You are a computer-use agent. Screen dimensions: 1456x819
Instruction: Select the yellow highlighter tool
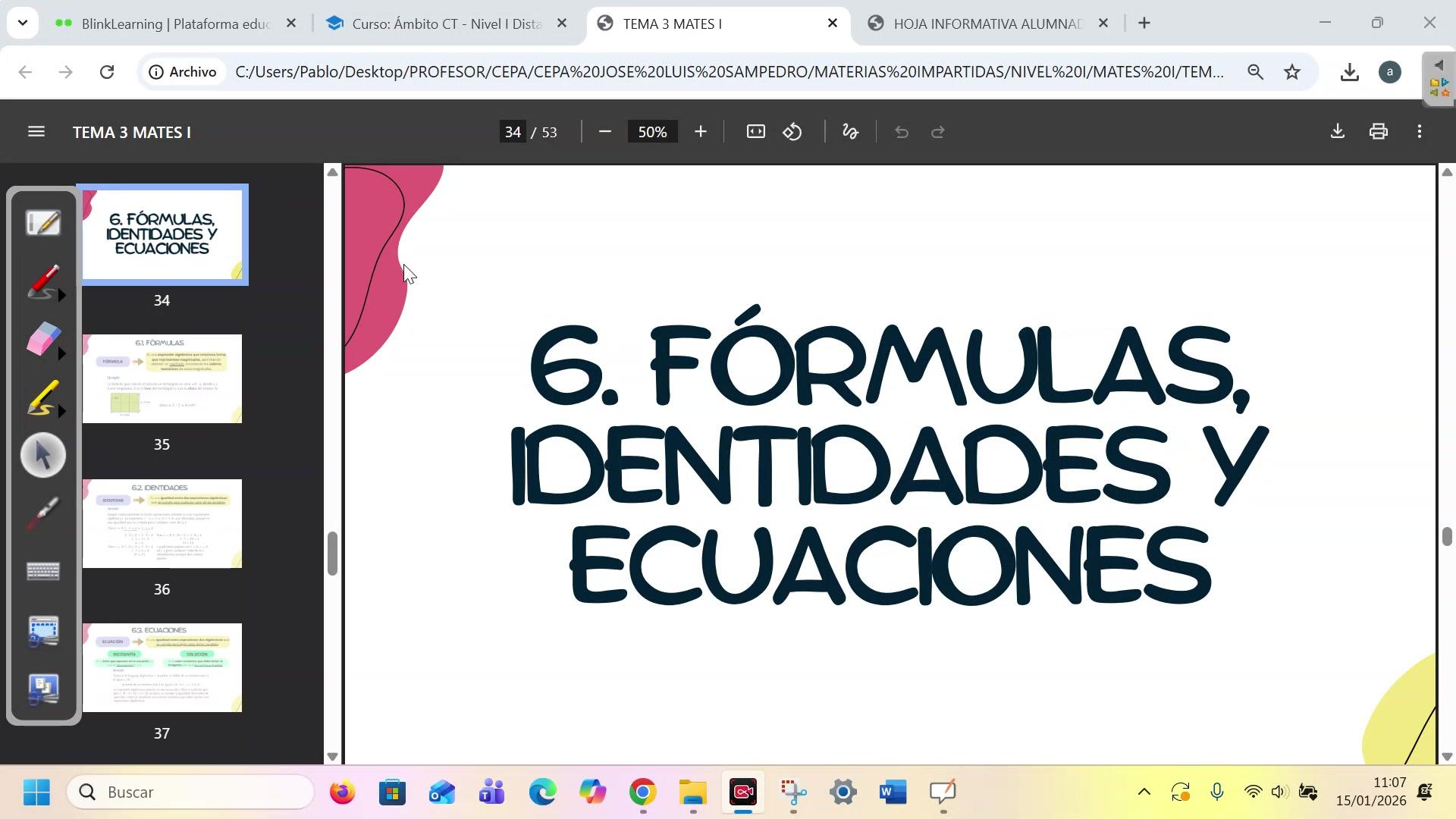43,398
